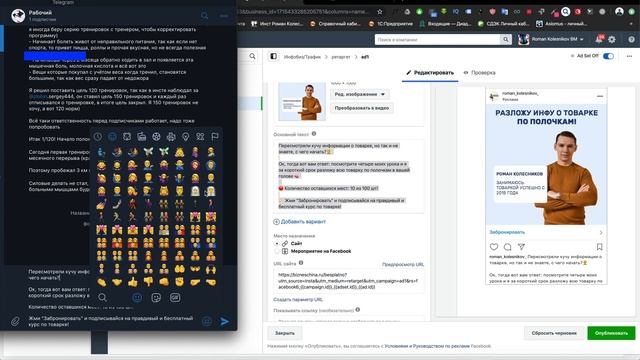Select symbols emoji category

coord(200,137)
